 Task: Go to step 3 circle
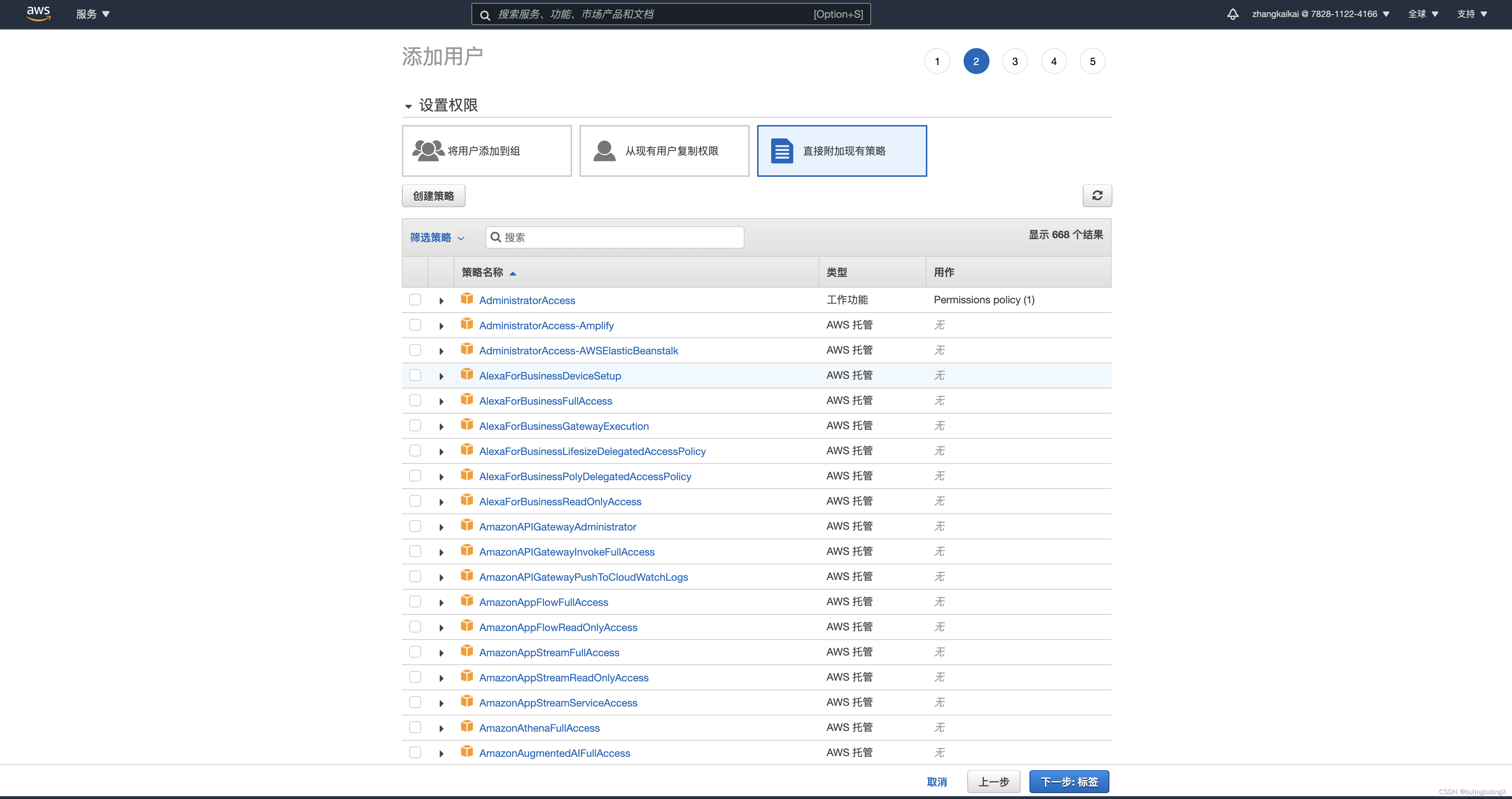(1014, 62)
